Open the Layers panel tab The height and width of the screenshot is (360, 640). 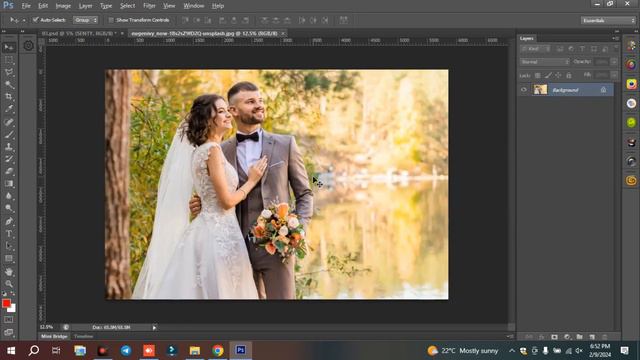[x=527, y=38]
